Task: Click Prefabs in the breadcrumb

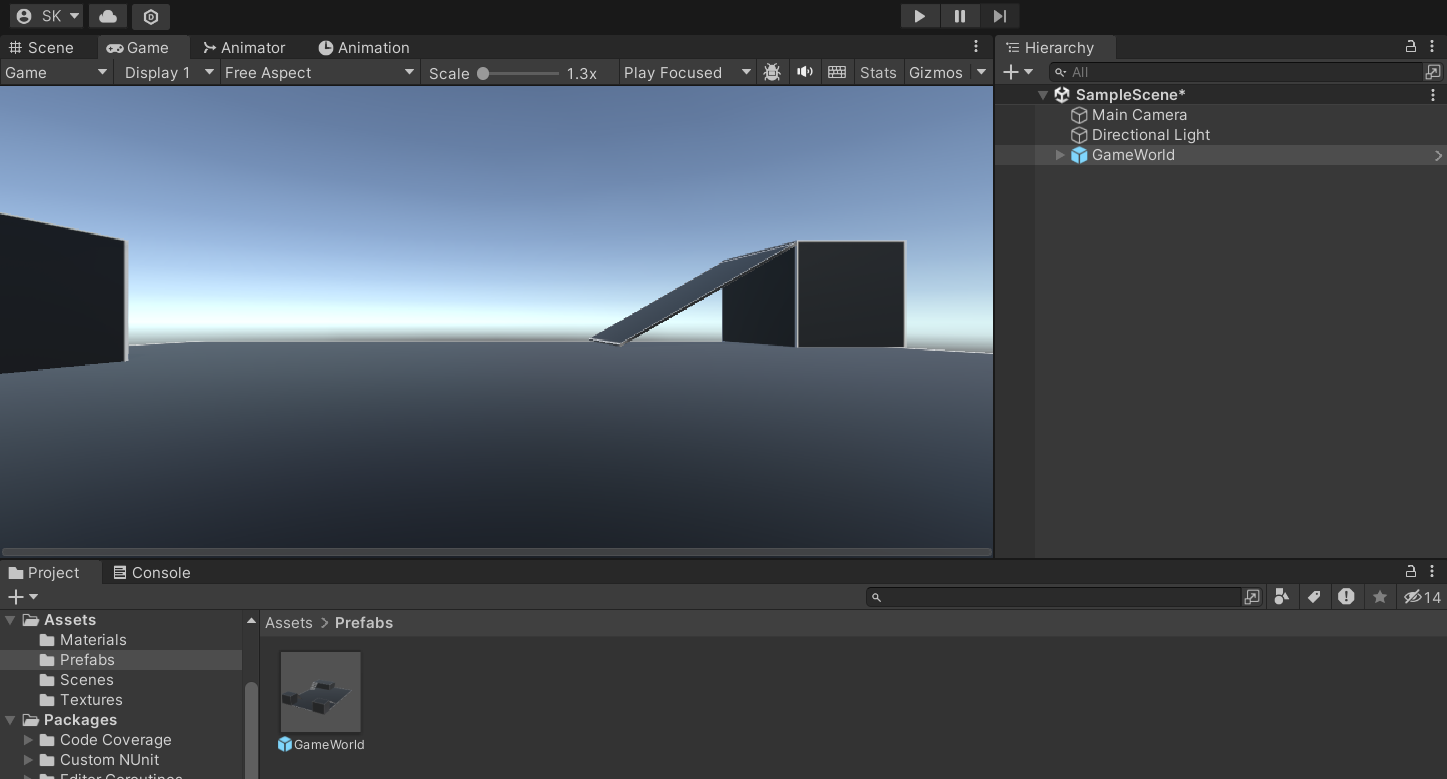Action: (364, 622)
